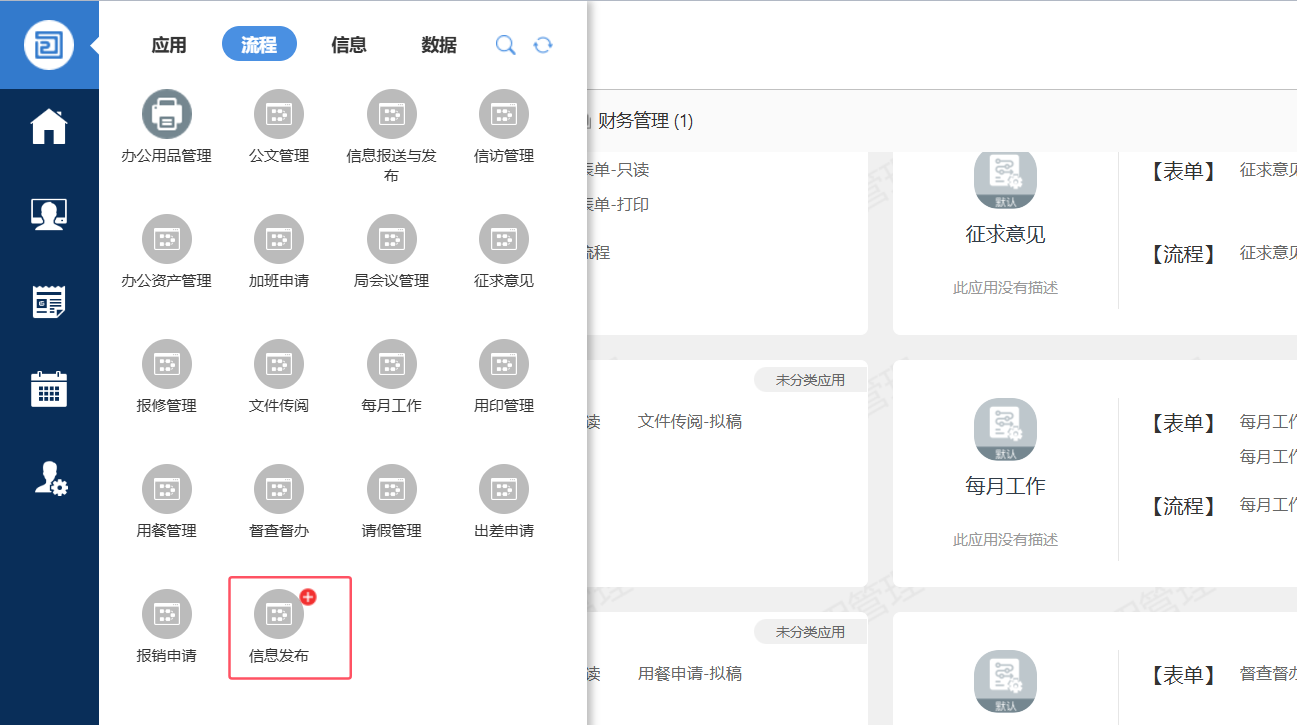Open the 信息发布 process icon
This screenshot has width=1297, height=725.
(279, 614)
